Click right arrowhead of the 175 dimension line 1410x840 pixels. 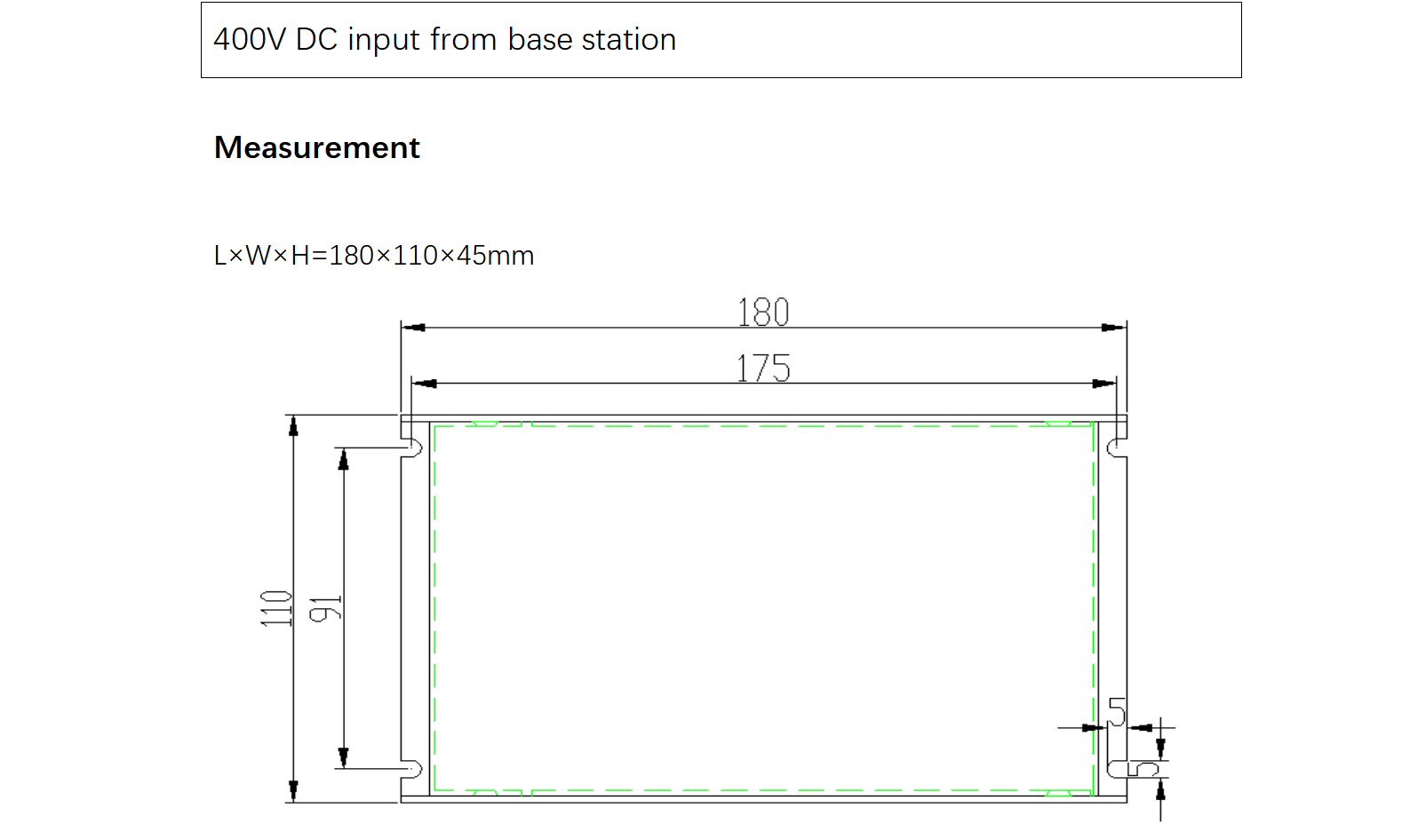click(1103, 384)
